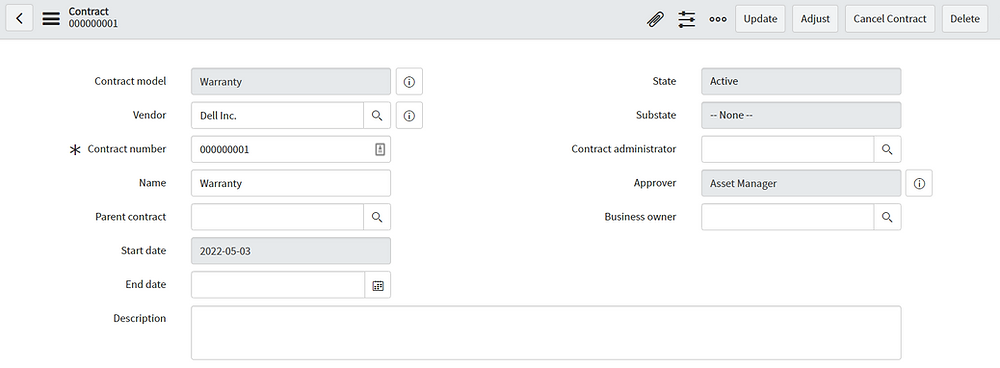Cancel Contract using header button
The width and height of the screenshot is (1000, 368).
coord(890,18)
